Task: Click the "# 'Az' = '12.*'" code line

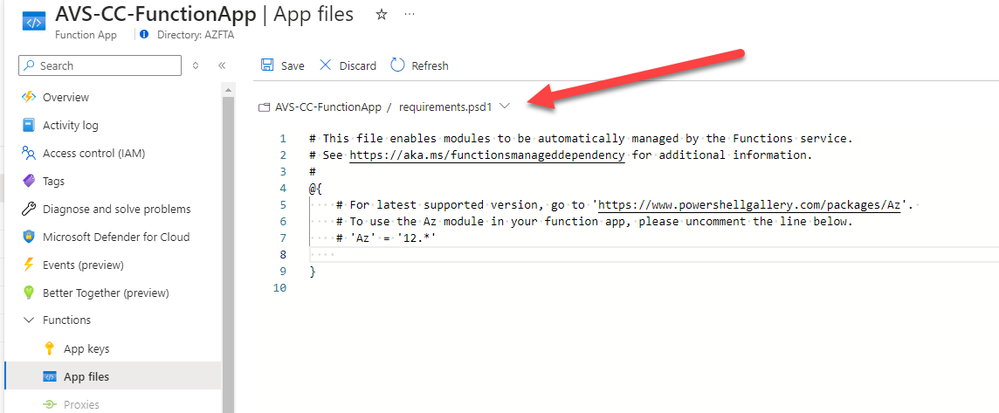Action: [x=385, y=238]
